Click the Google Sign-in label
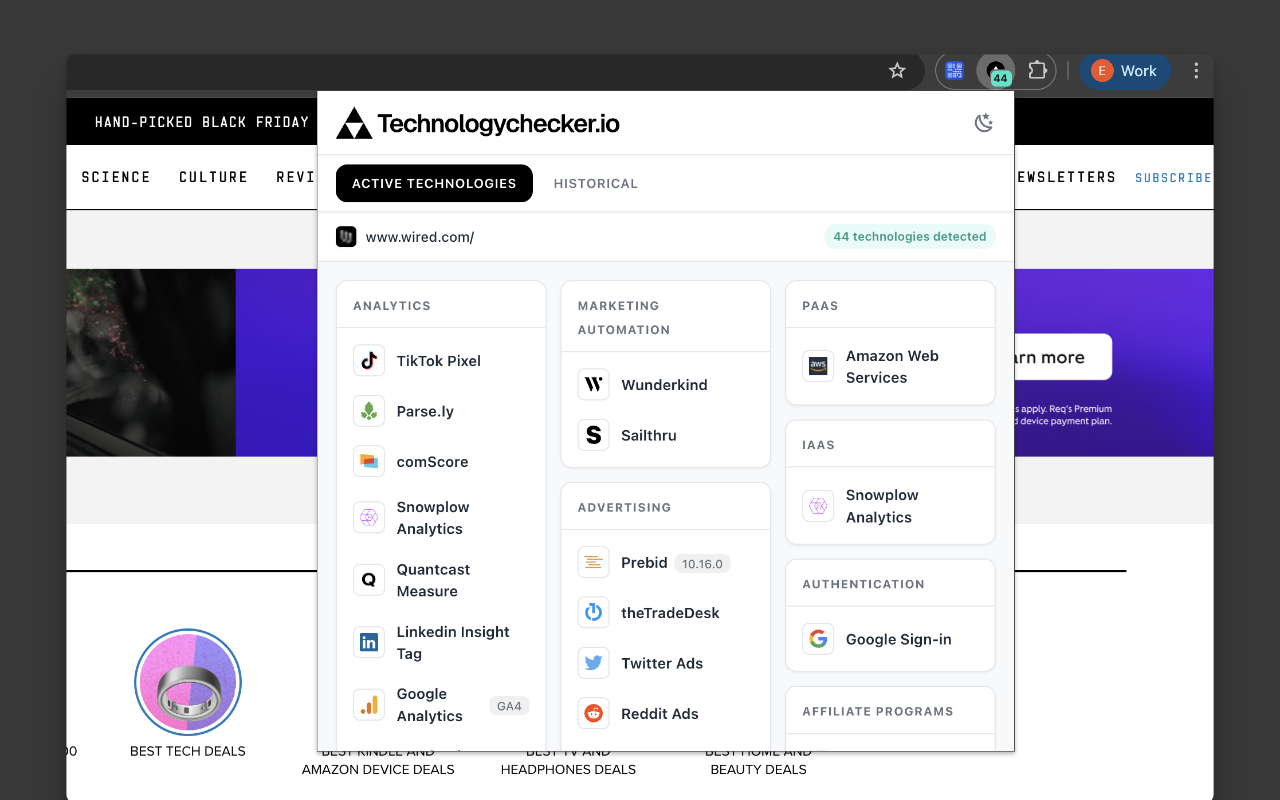This screenshot has width=1280, height=800. (x=899, y=639)
